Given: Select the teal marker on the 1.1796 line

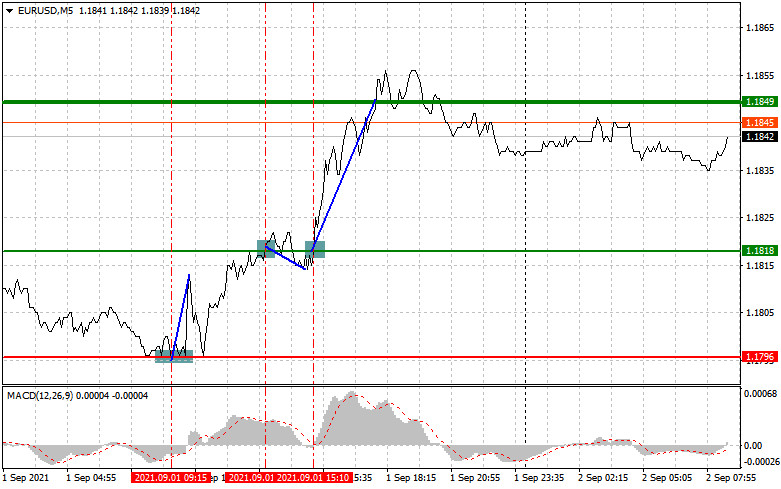Looking at the screenshot, I should pos(173,356).
